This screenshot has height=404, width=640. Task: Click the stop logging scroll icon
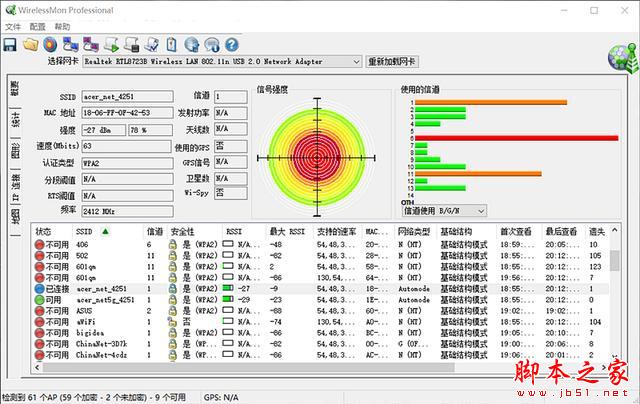[x=131, y=44]
